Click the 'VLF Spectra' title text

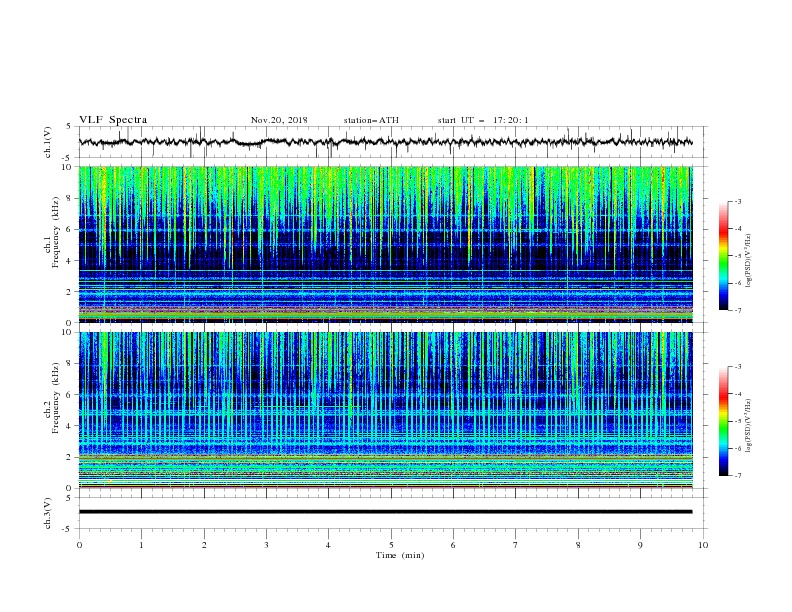[113, 120]
